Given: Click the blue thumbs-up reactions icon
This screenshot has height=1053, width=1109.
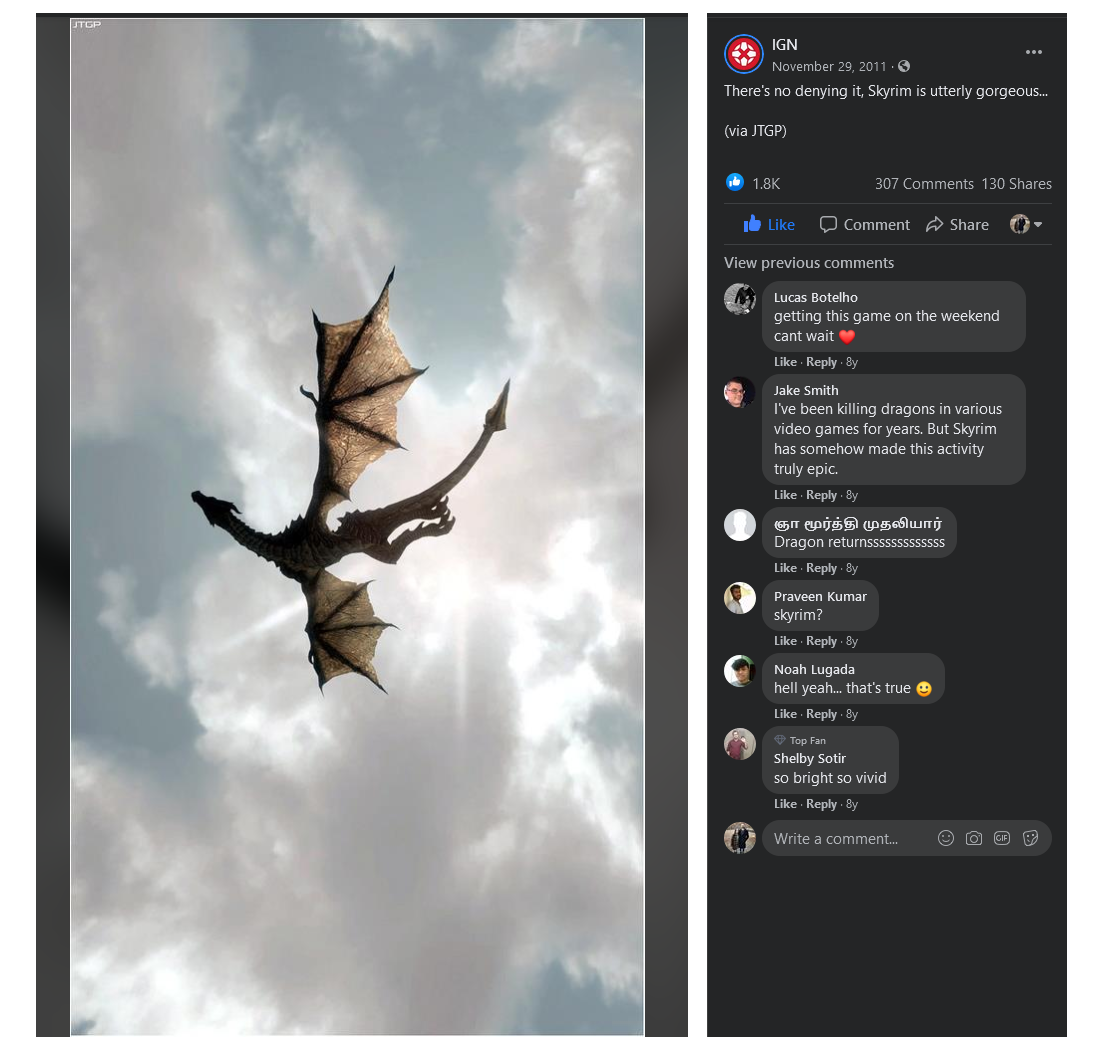Looking at the screenshot, I should (x=735, y=182).
